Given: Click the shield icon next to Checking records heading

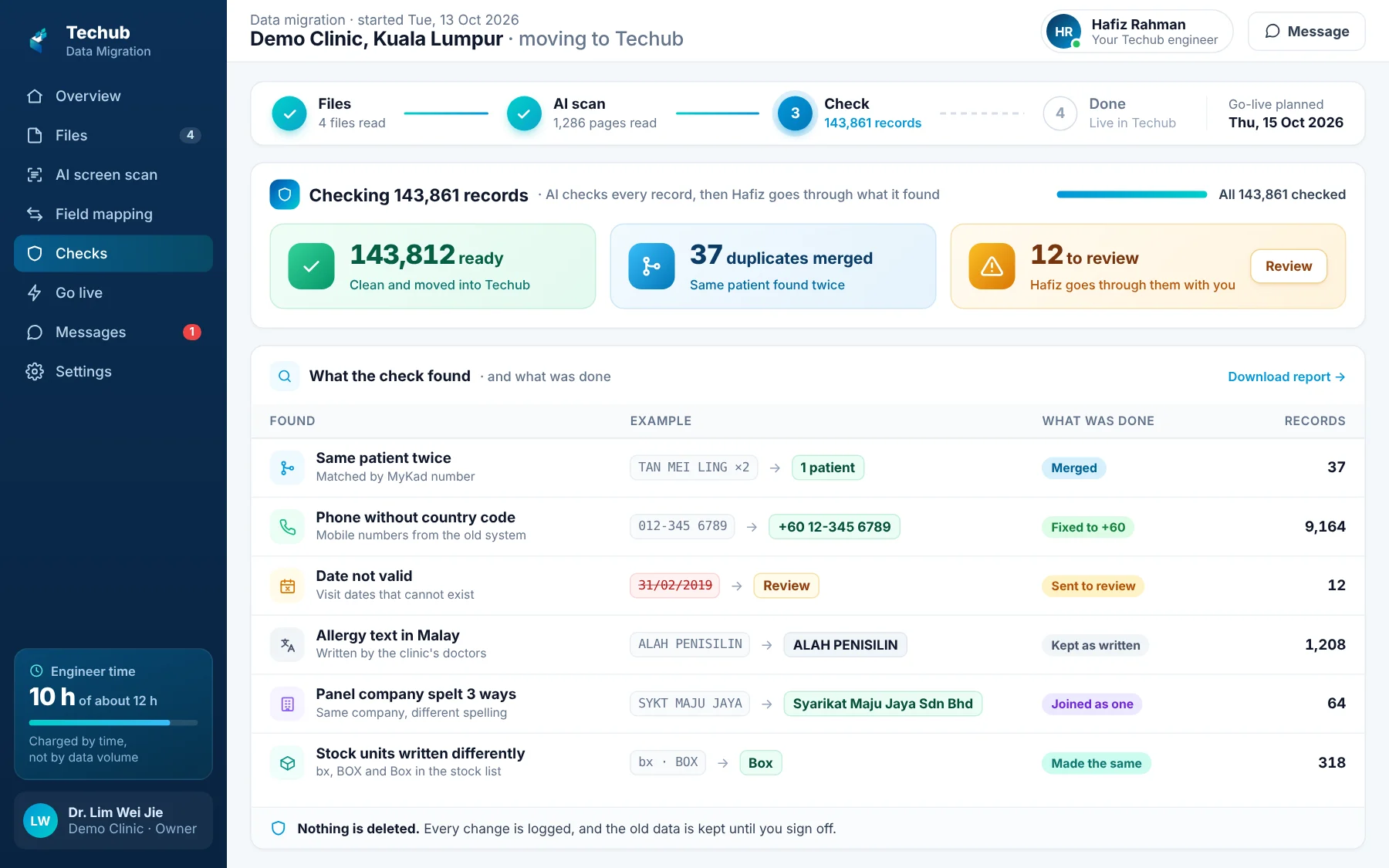Looking at the screenshot, I should point(284,194).
